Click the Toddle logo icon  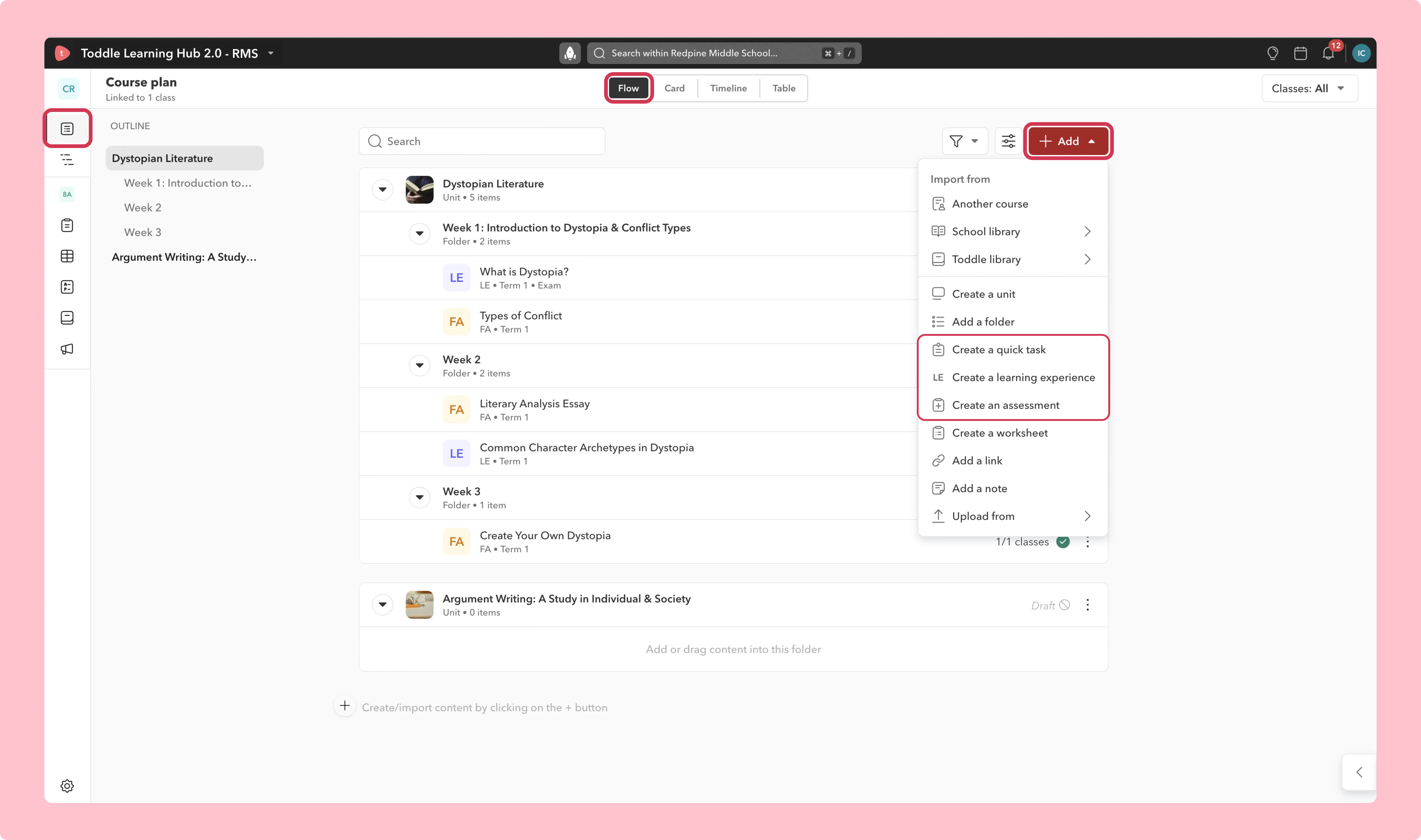click(x=62, y=53)
